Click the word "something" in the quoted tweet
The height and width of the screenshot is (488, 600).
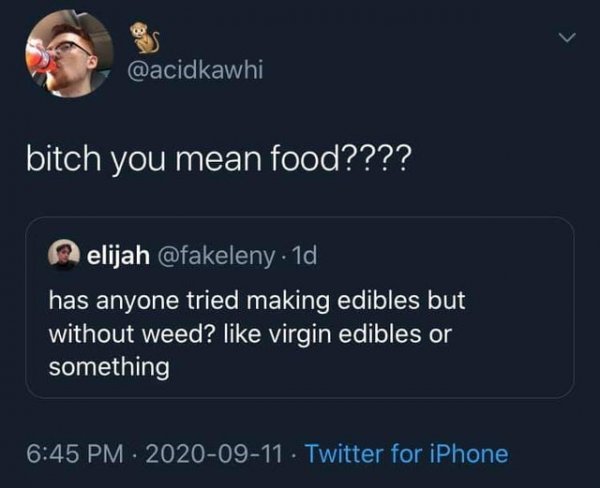pos(109,367)
